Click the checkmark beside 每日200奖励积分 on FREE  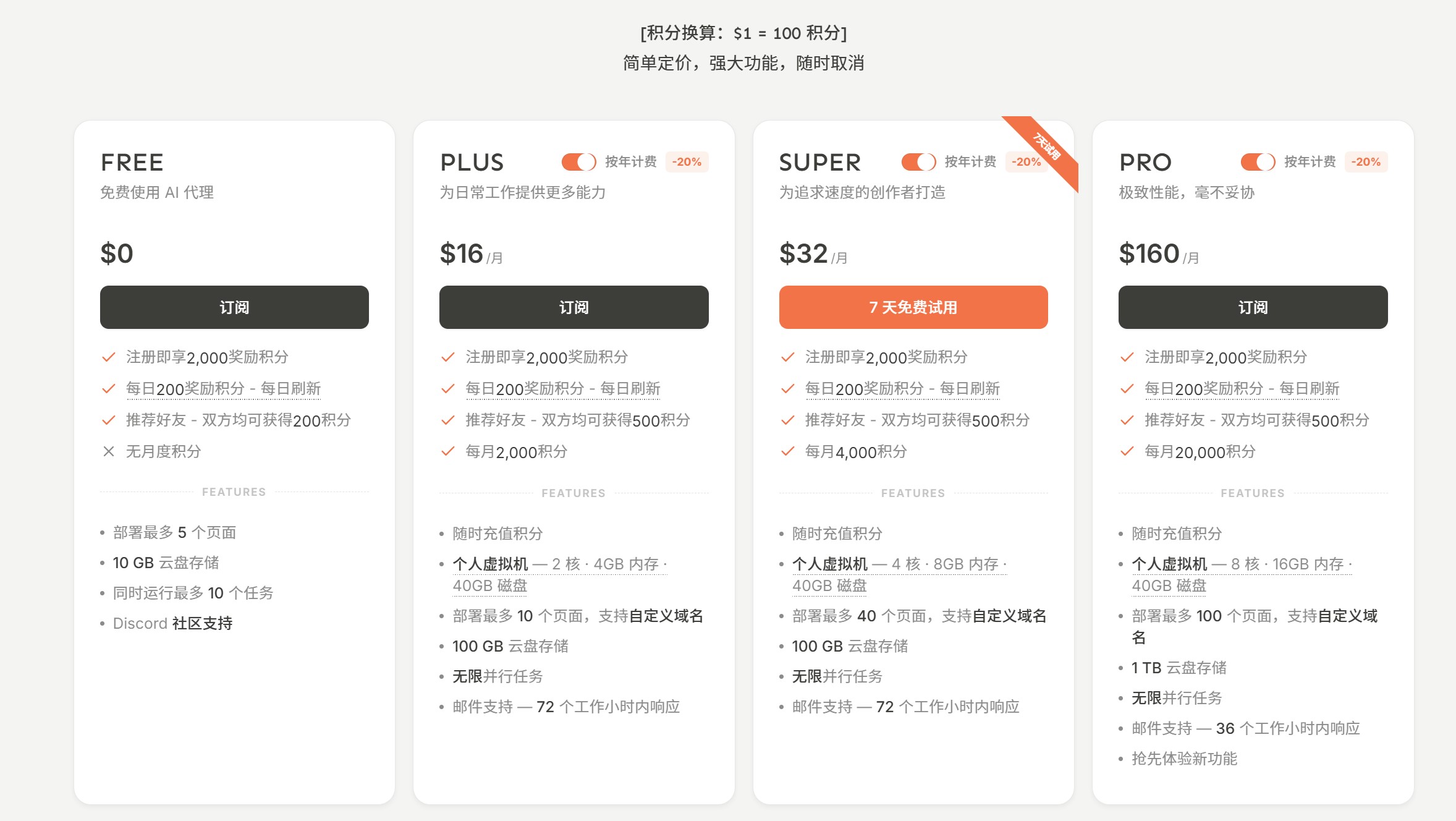coord(108,388)
